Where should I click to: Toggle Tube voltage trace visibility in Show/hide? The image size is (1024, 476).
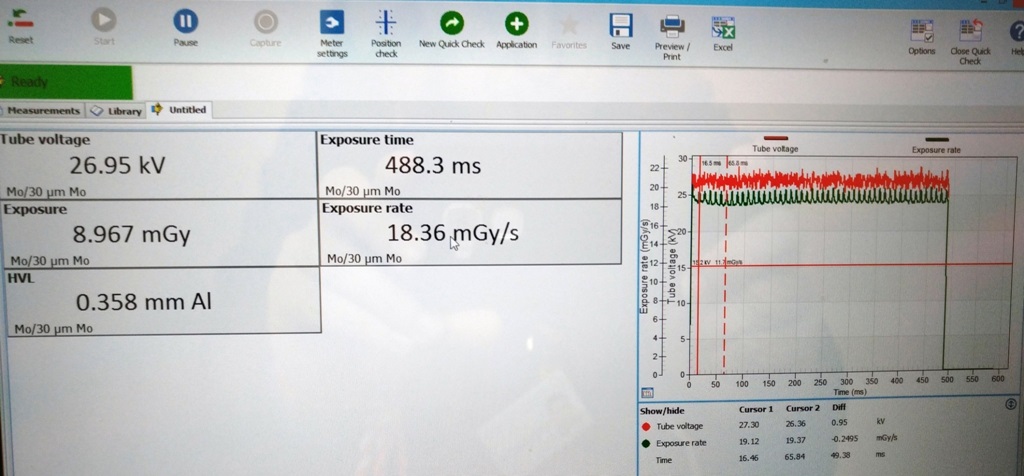click(x=646, y=425)
